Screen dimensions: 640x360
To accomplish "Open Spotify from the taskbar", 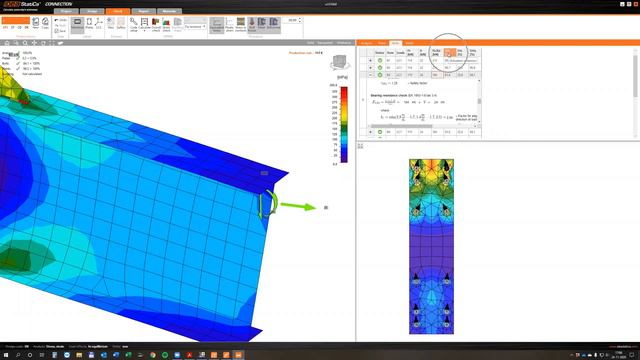I will 165,355.
